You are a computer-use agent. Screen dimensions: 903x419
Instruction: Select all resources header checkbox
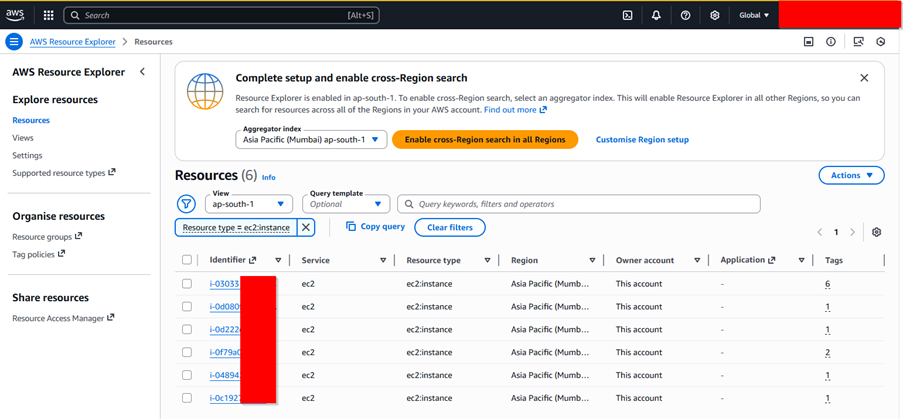point(187,260)
